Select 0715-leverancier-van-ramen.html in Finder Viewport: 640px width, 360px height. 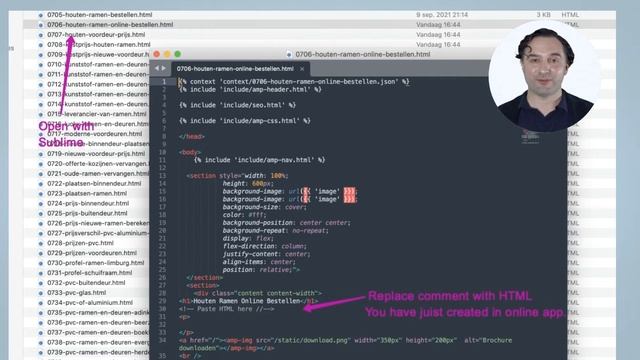[96, 114]
